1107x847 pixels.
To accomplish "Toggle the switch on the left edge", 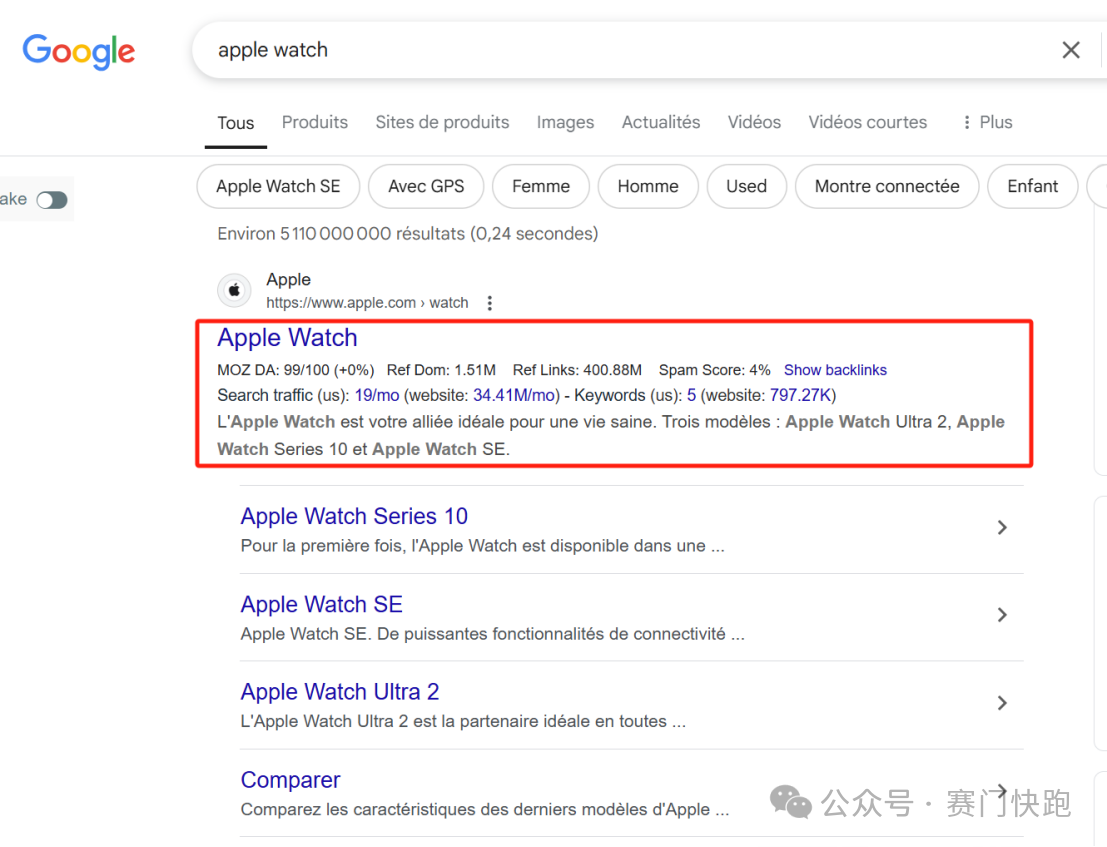I will 52,200.
